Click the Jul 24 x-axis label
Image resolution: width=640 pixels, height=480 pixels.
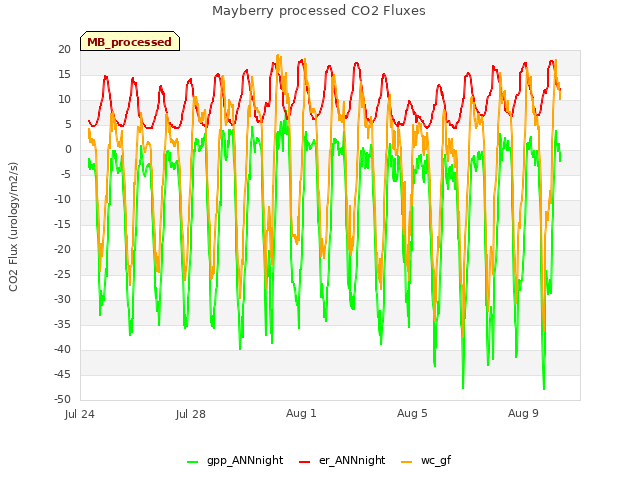(80, 414)
